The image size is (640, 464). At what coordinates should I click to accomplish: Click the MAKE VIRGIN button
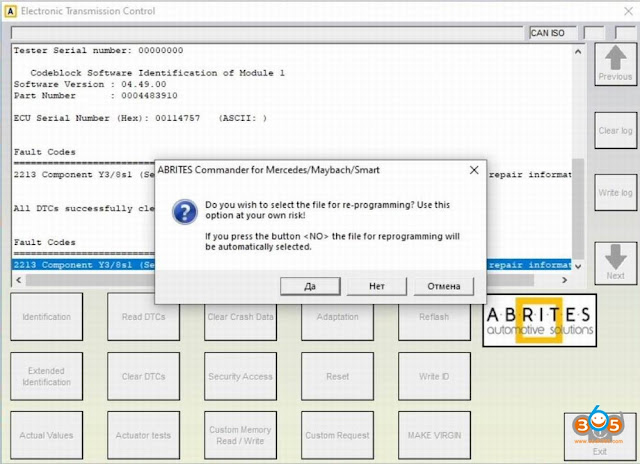click(x=434, y=435)
